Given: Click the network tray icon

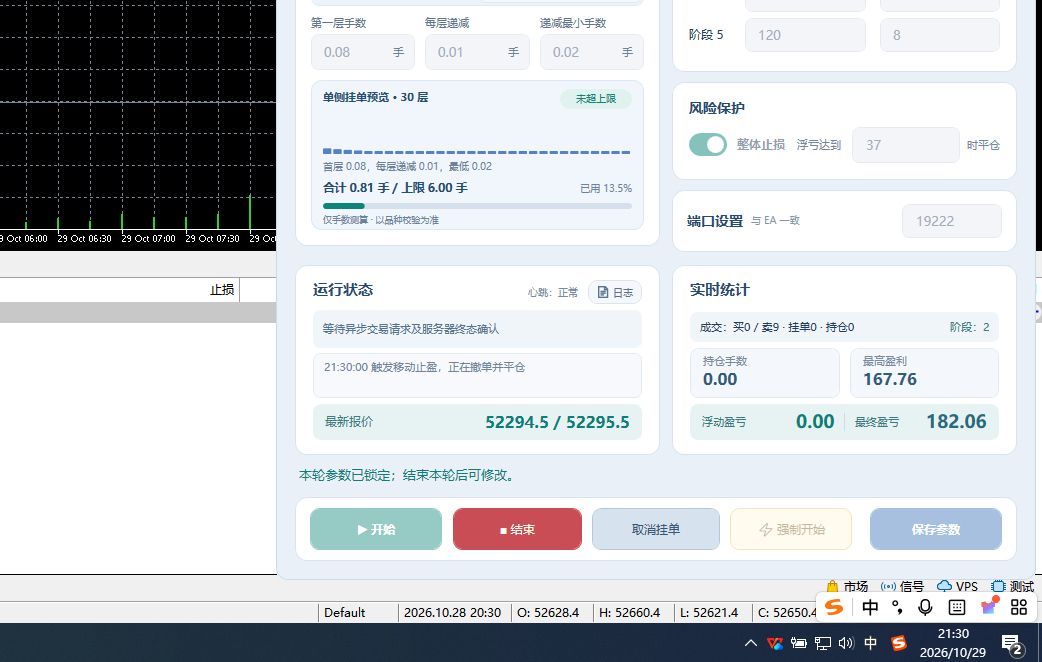Looking at the screenshot, I should 823,643.
